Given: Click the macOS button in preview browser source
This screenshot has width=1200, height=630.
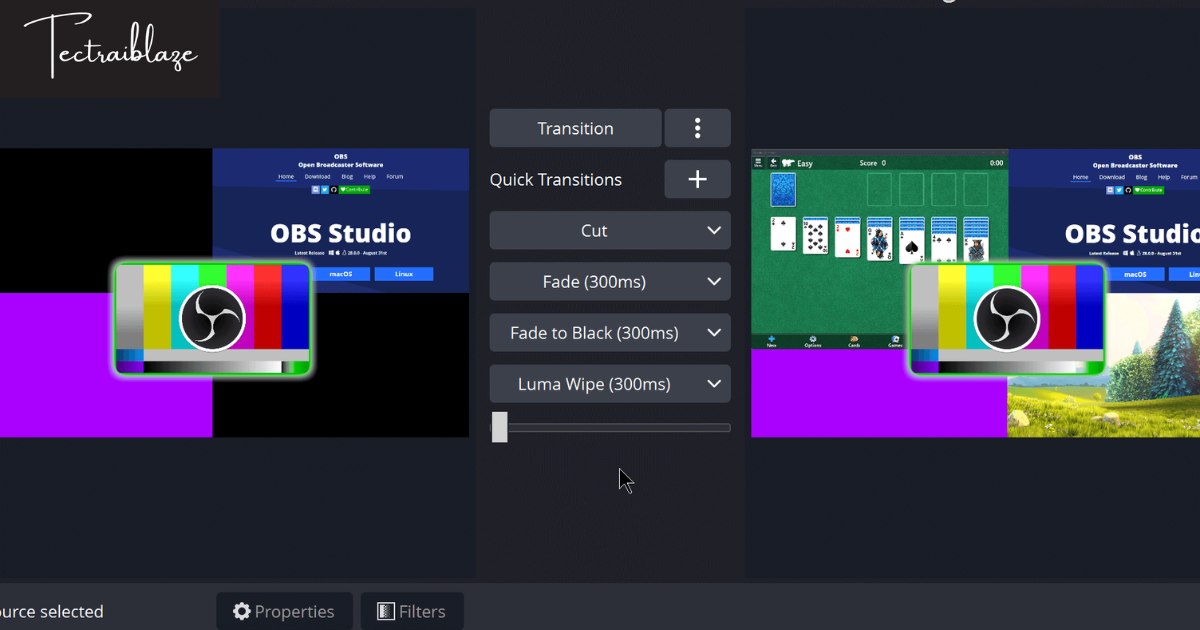Looking at the screenshot, I should (340, 274).
